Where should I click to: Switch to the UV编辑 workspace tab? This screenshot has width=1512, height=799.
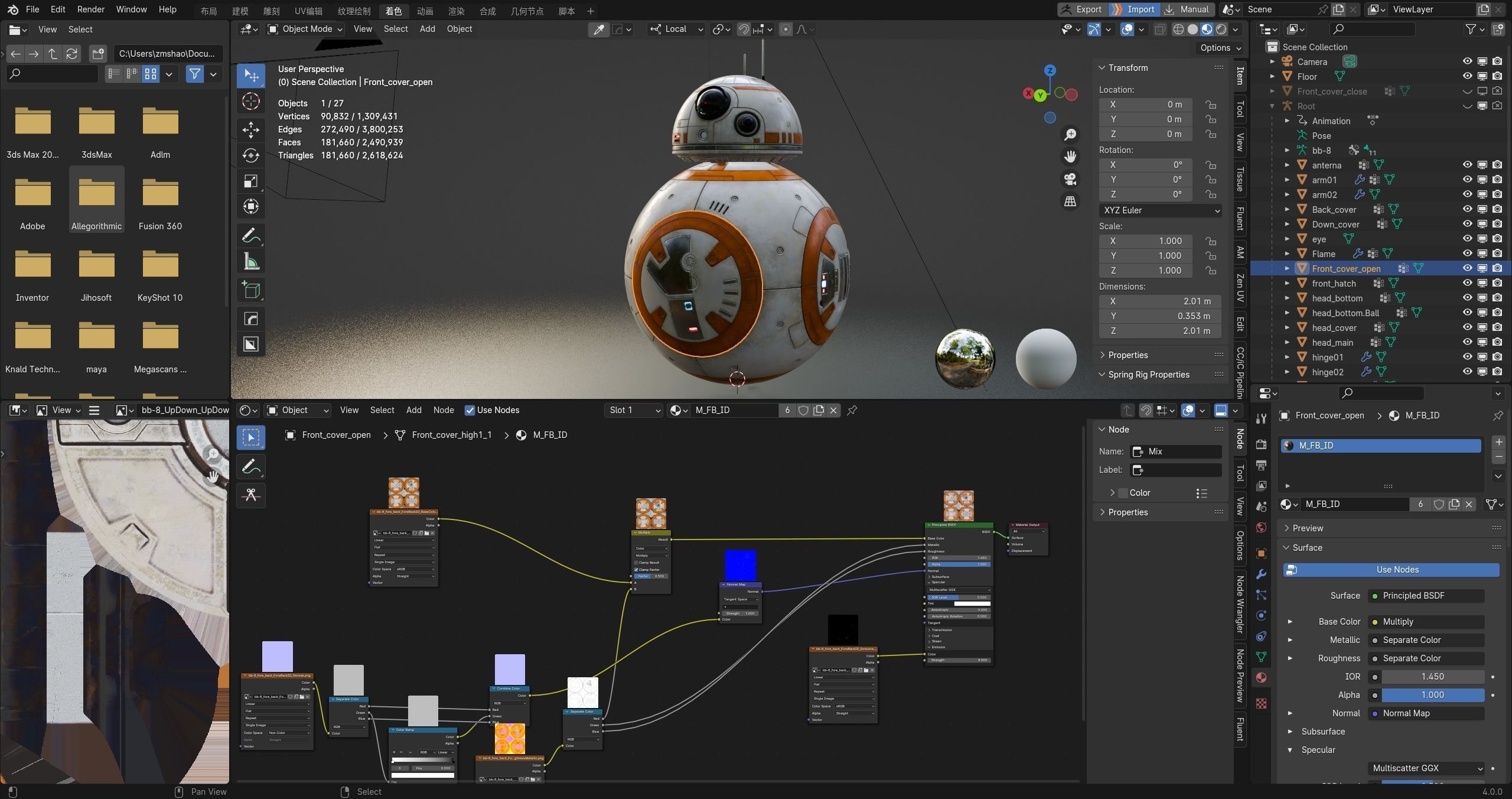coord(308,11)
